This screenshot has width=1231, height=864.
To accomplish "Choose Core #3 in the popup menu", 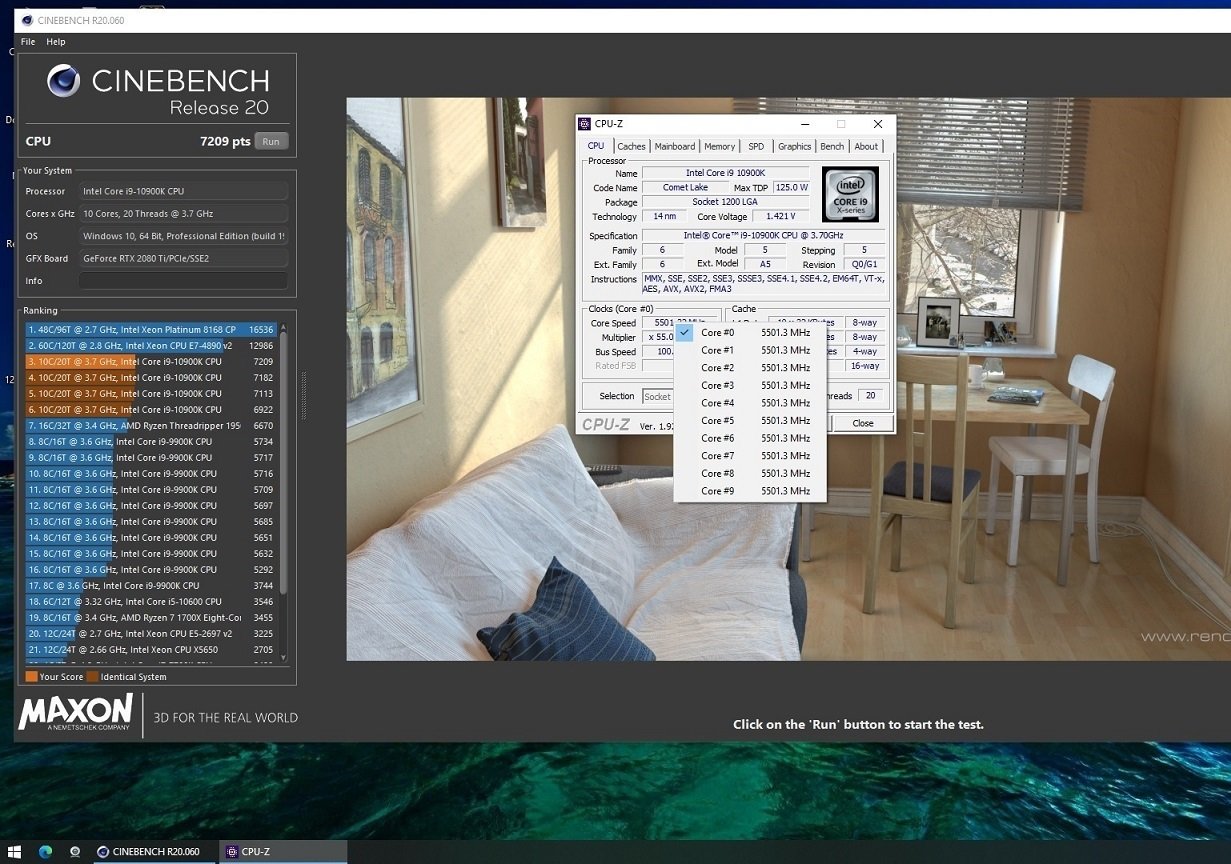I will tap(751, 385).
